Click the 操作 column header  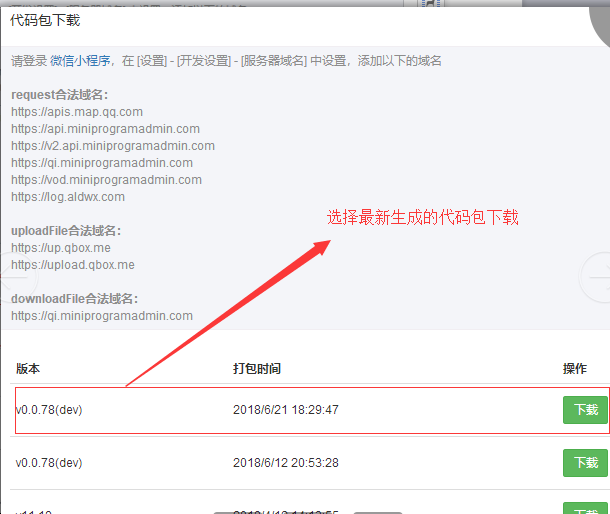click(574, 369)
